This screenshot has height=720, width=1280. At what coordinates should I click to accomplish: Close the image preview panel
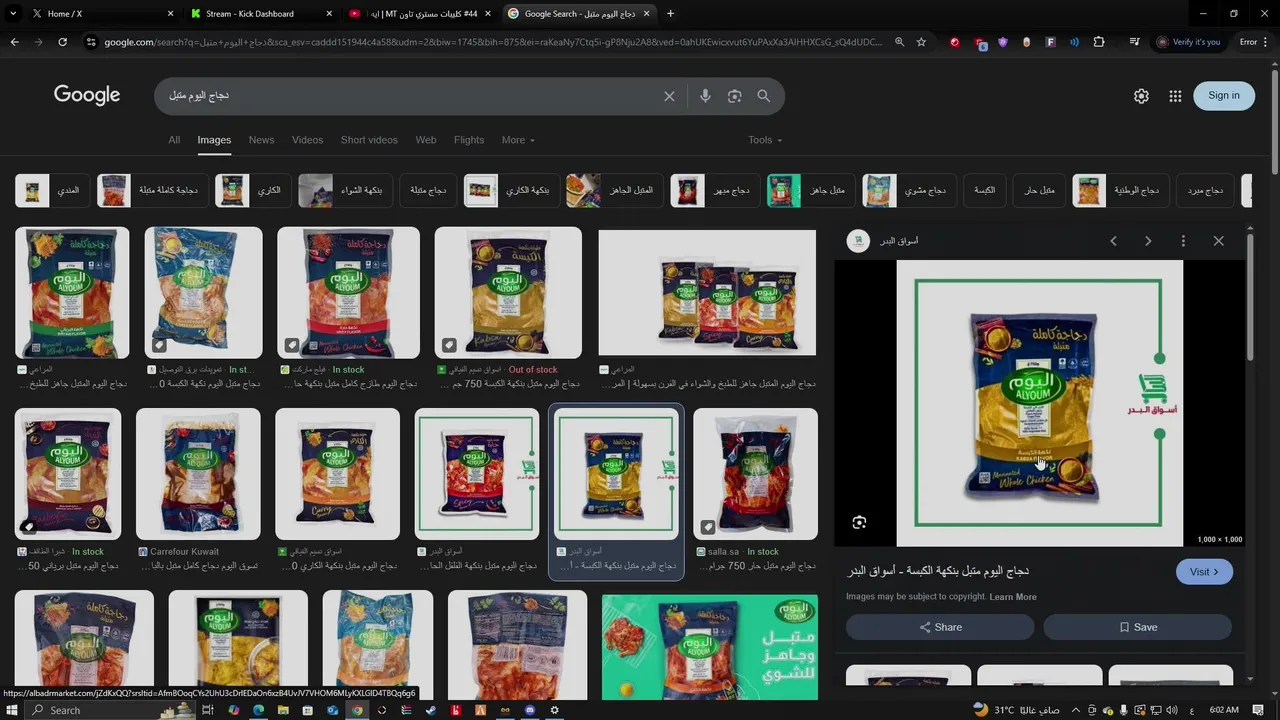(1218, 241)
